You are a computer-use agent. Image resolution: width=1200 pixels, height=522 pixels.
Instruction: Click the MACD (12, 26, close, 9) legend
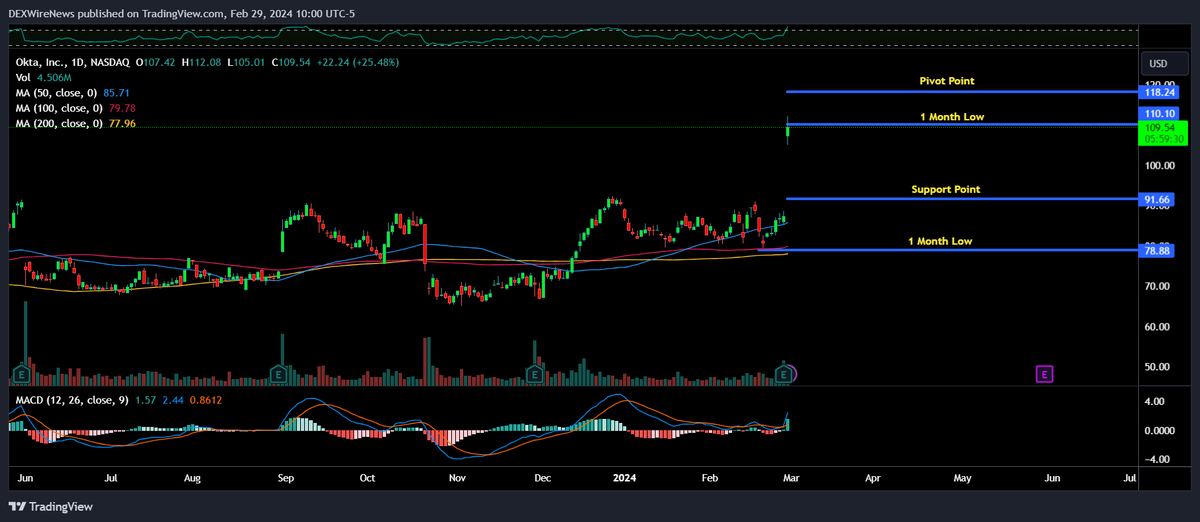[118, 400]
